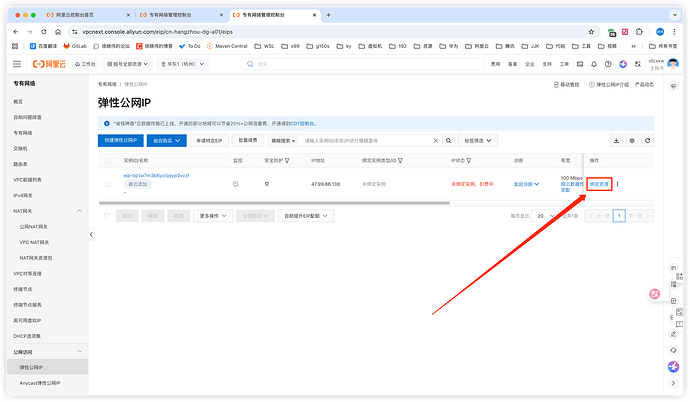Tick the checkbox in the bottom bulk-action bar
690x402 pixels.
[108, 215]
